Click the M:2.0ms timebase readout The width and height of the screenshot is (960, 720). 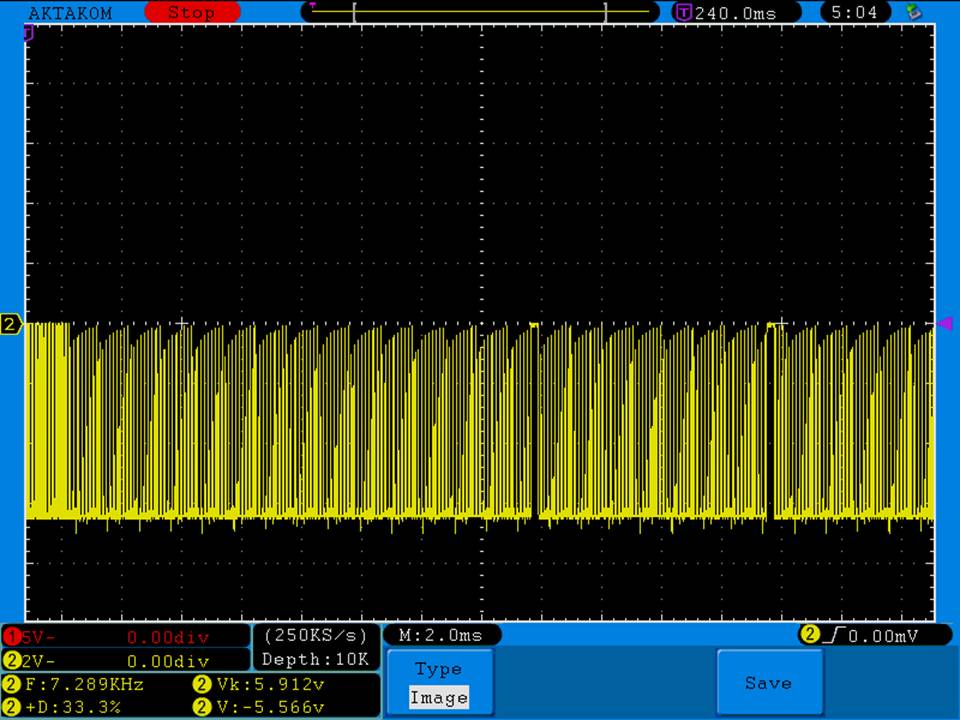tap(441, 635)
